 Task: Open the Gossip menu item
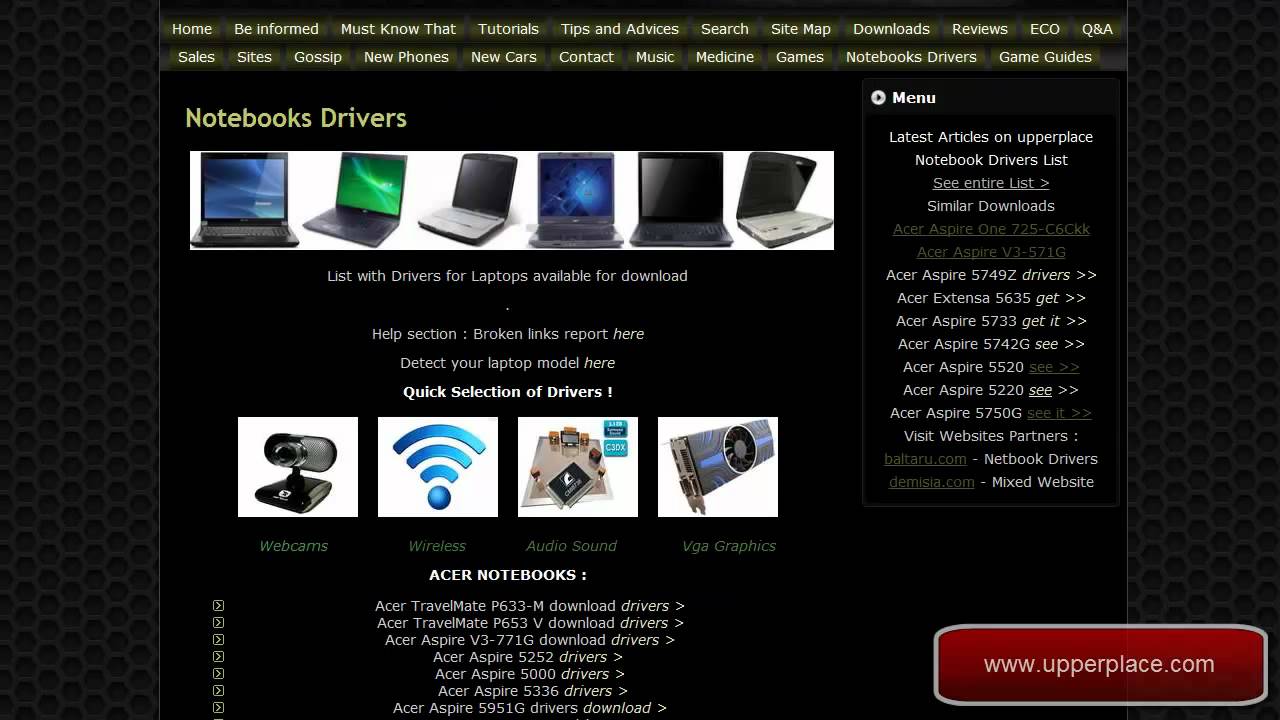[x=318, y=57]
